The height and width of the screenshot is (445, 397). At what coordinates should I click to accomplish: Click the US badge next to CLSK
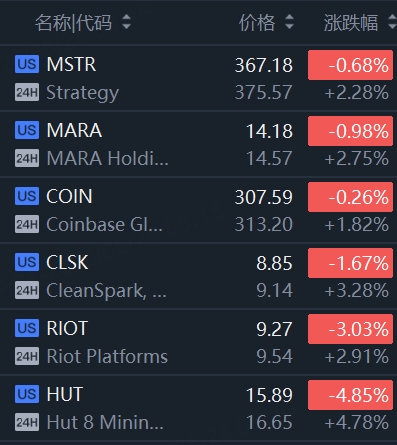(x=27, y=262)
